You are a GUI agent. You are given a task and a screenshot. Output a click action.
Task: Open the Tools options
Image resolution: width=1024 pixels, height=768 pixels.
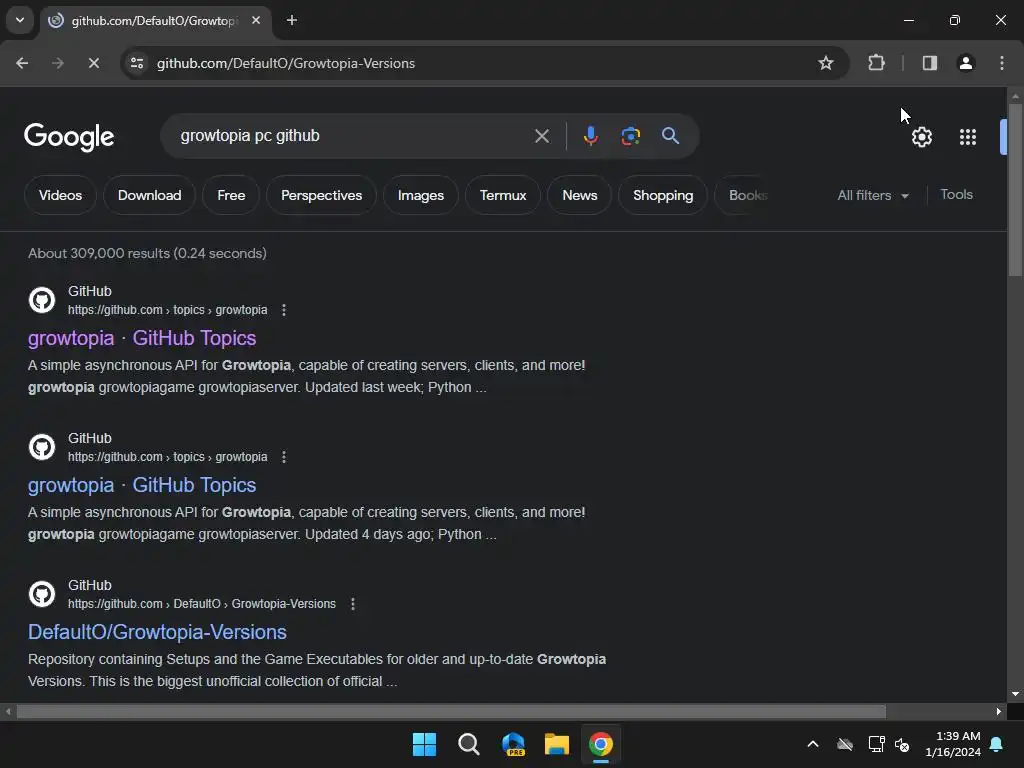tap(956, 195)
